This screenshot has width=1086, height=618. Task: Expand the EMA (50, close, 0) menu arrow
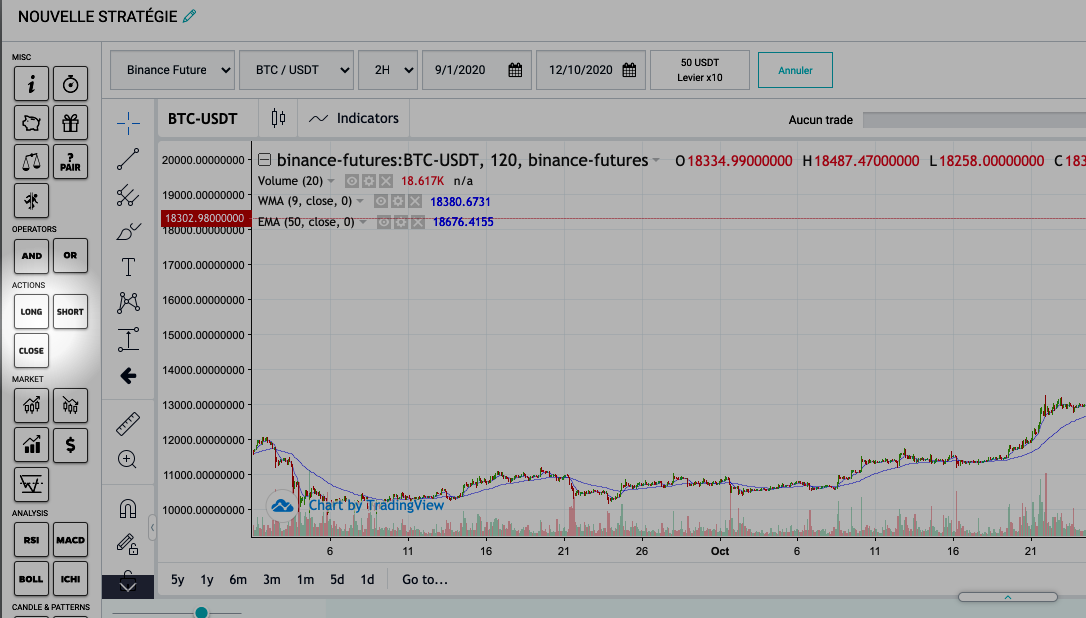(x=363, y=222)
